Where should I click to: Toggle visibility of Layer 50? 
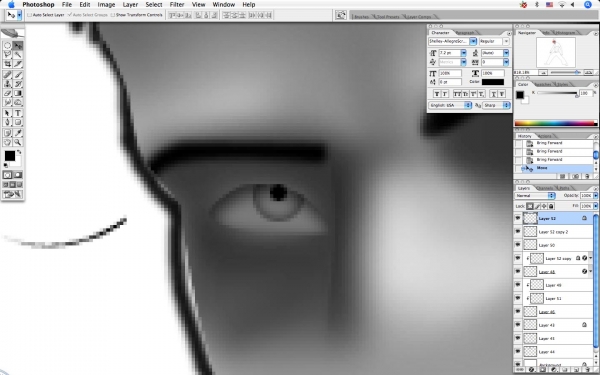(x=518, y=245)
